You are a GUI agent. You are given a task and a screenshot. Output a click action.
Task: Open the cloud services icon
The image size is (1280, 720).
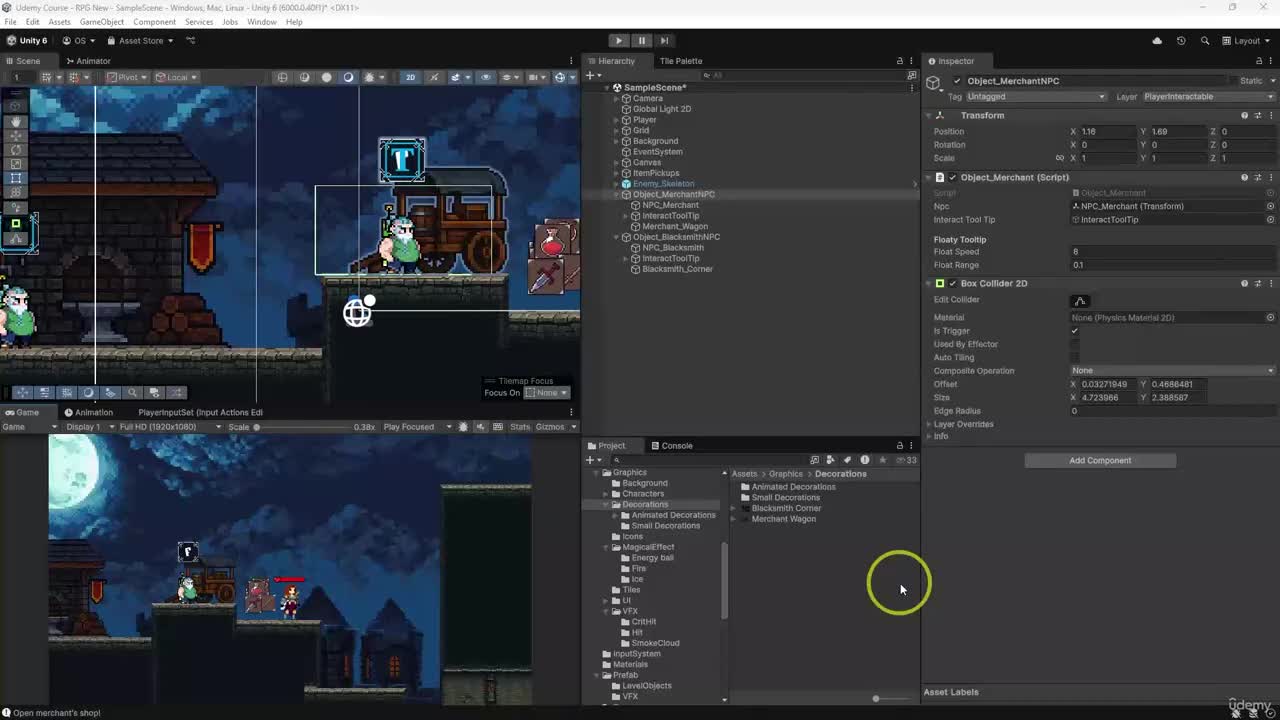point(1157,41)
